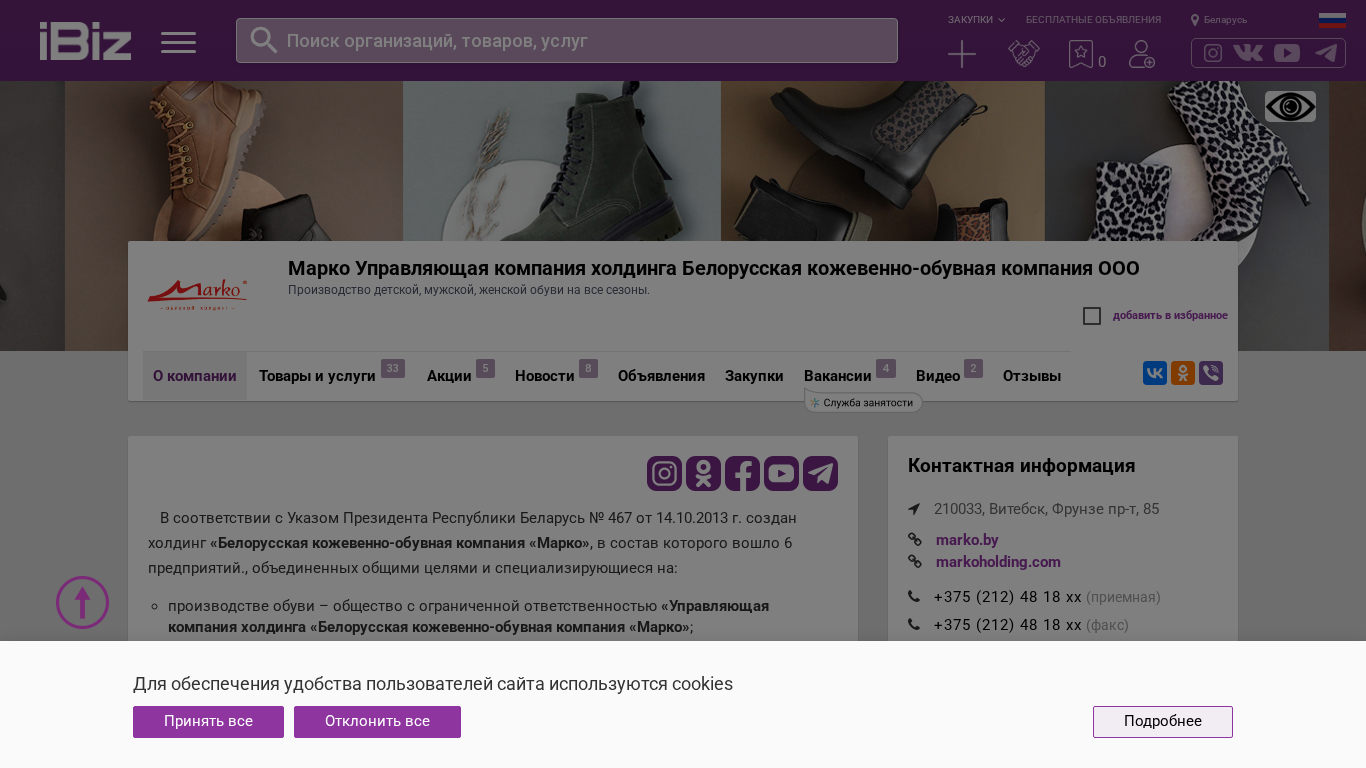Viewport: 1366px width, 768px height.
Task: Visit the markoholding.com website link
Action: pos(998,562)
